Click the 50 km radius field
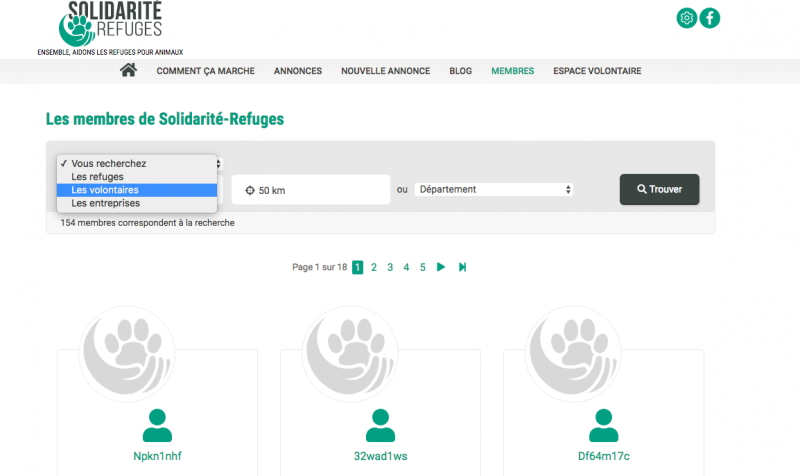The height and width of the screenshot is (476, 800). tap(310, 190)
